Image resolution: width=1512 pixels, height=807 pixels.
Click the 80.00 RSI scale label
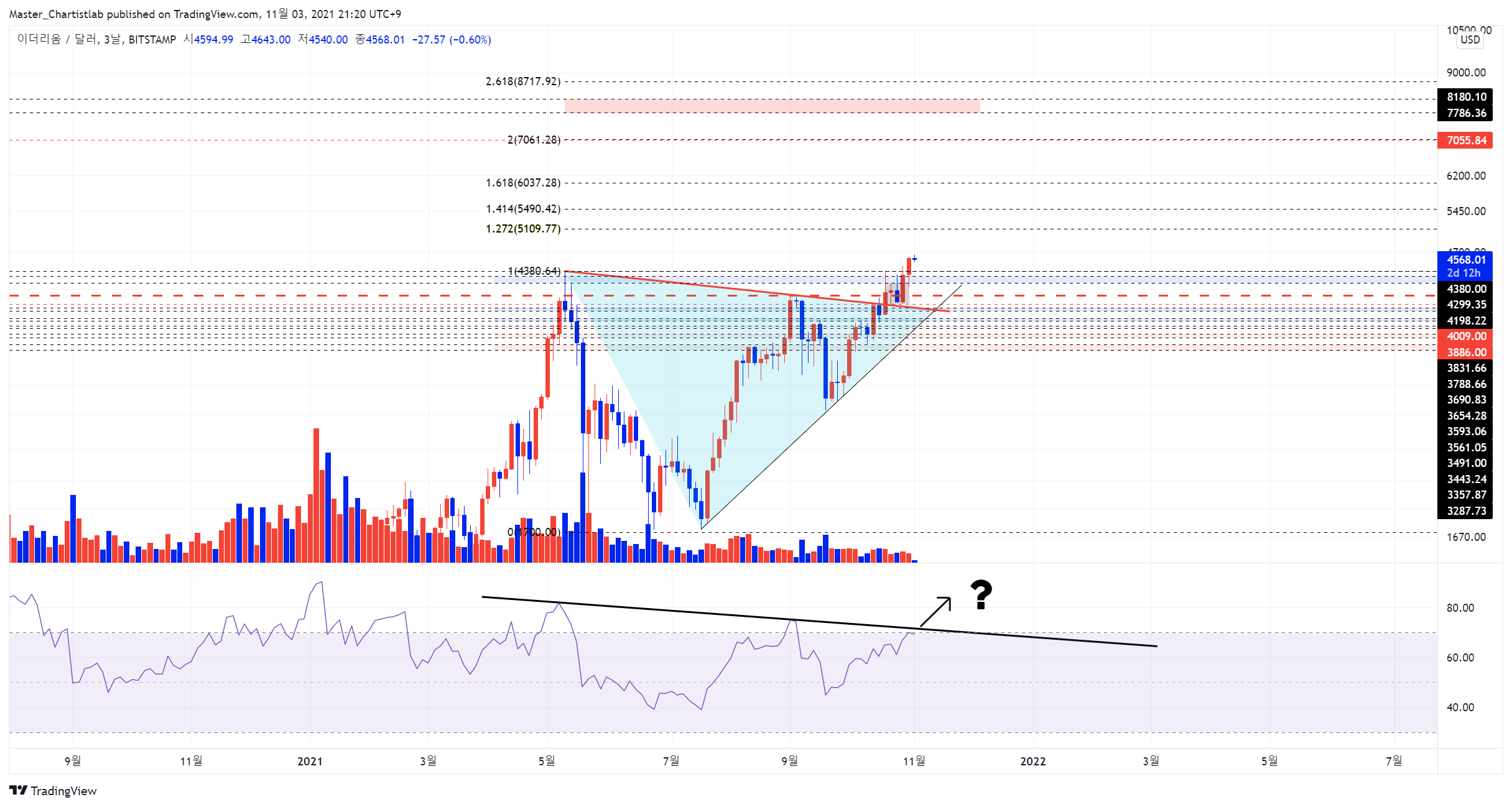pos(1460,608)
